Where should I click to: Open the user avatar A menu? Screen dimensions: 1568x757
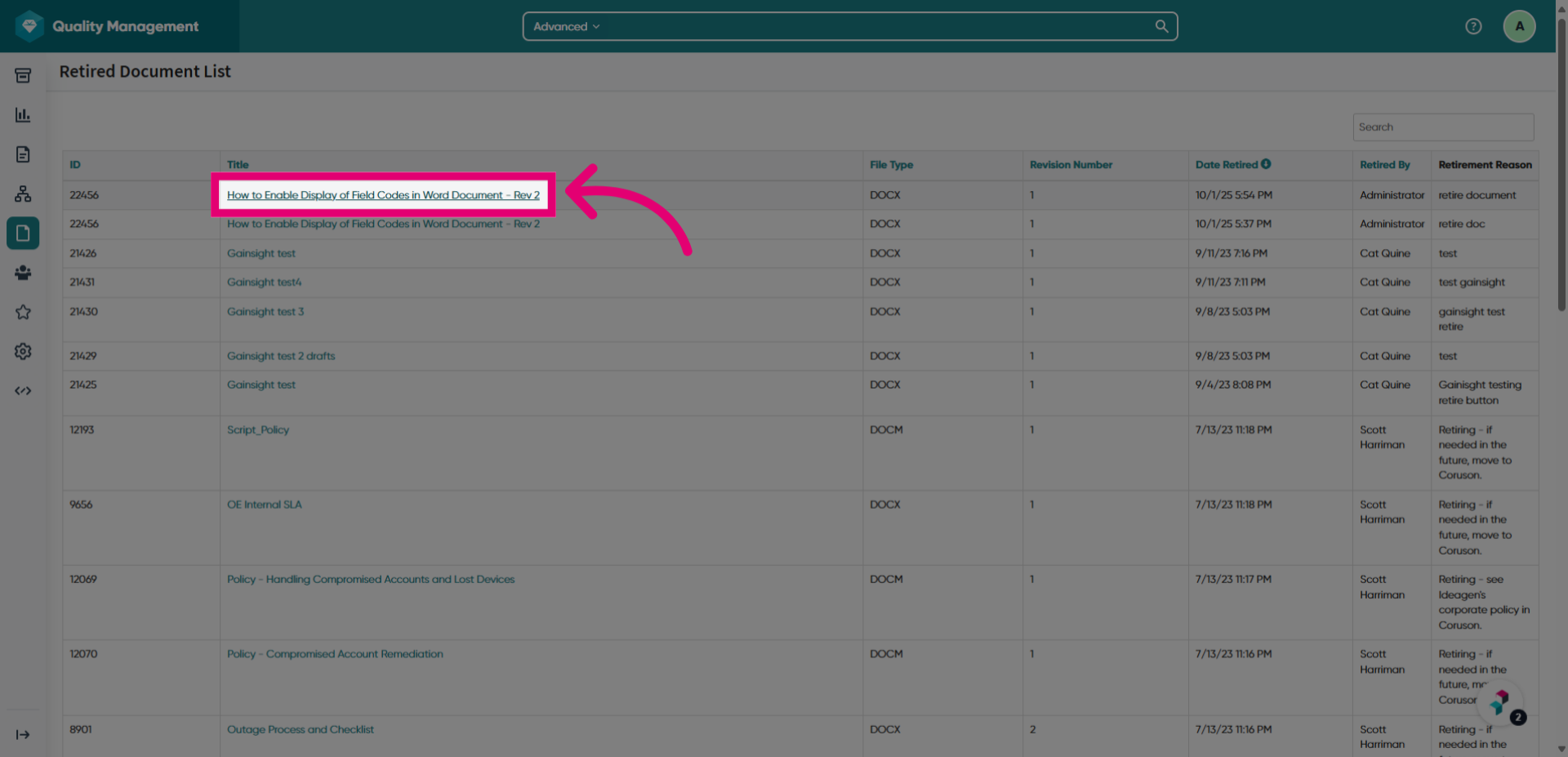pos(1519,26)
